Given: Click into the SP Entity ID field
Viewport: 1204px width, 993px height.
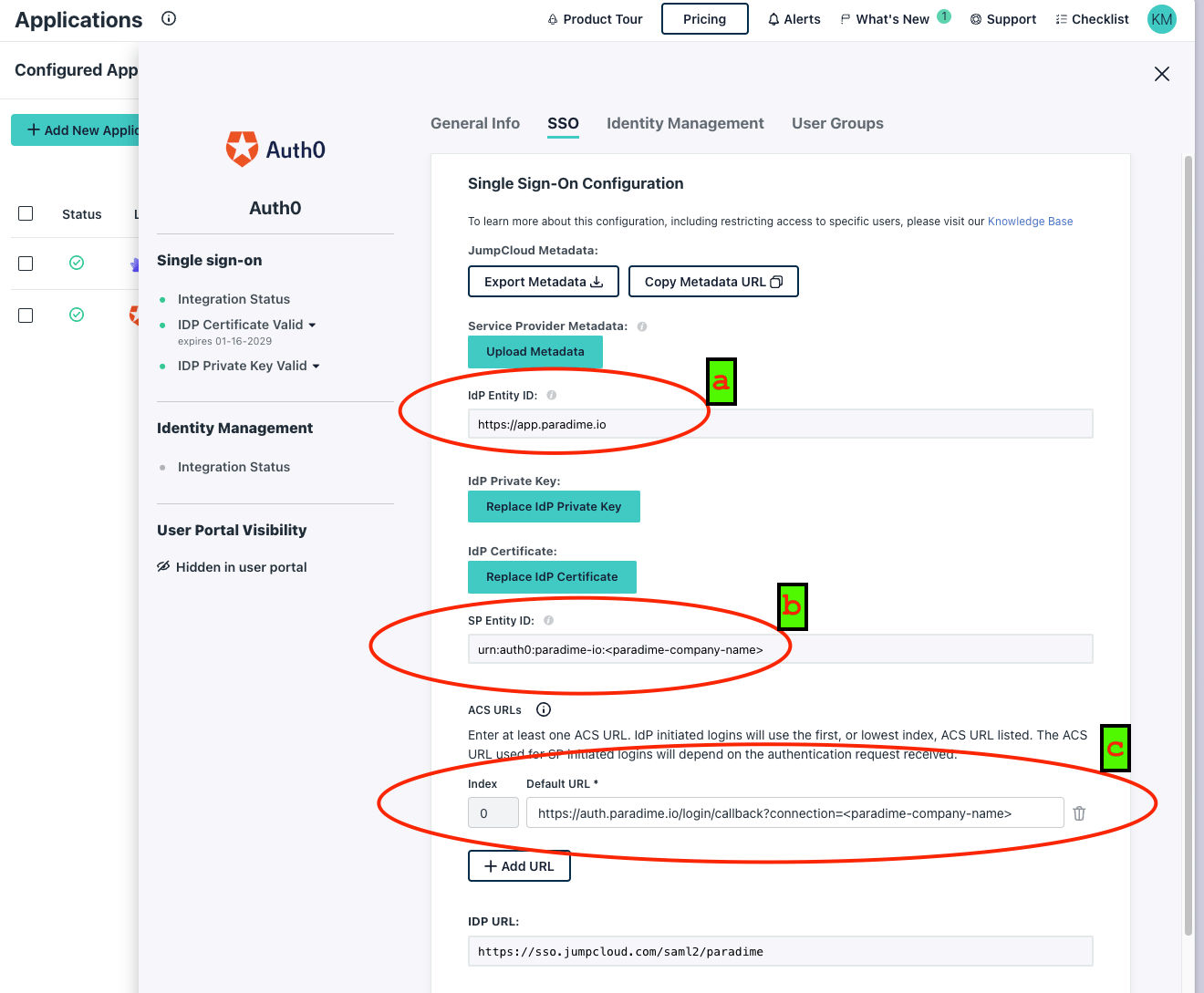Looking at the screenshot, I should pyautogui.click(x=780, y=649).
